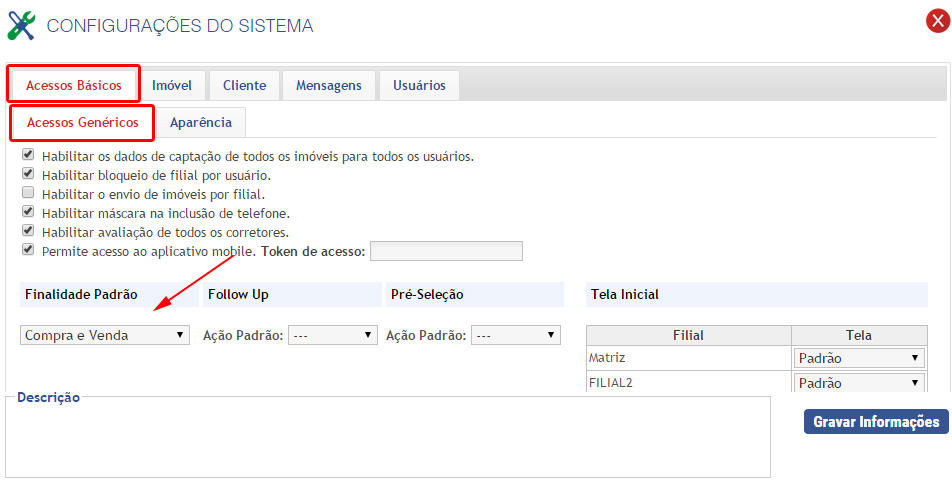Toggle mobile app access permission checkbox
This screenshot has width=952, height=497.
[x=28, y=250]
